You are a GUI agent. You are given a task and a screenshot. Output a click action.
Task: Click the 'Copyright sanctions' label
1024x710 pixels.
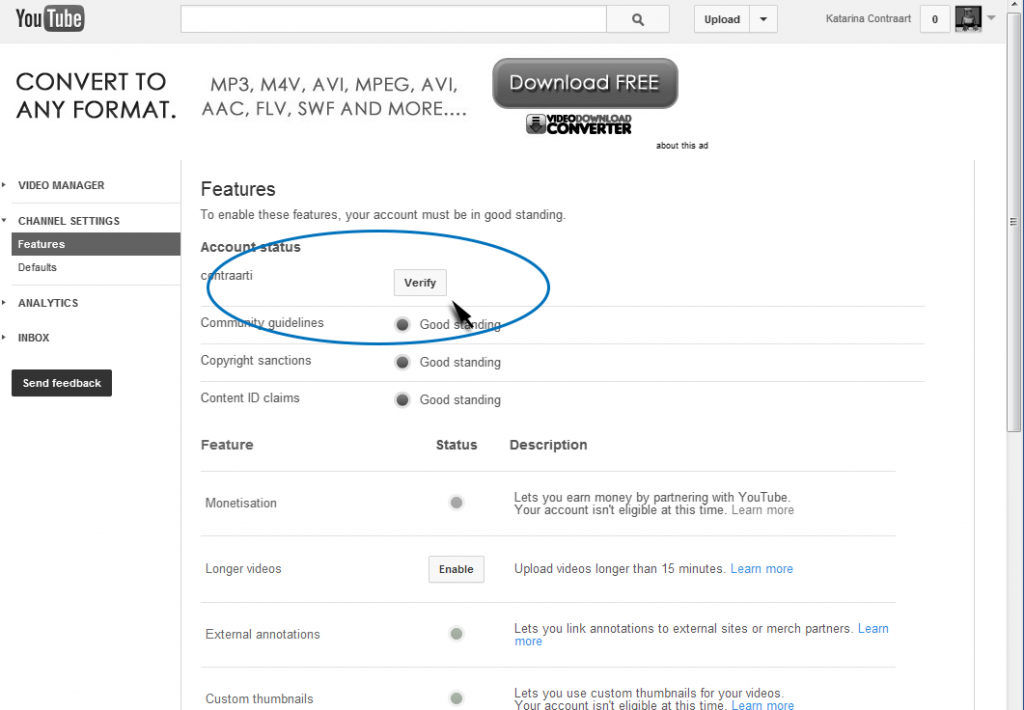point(256,361)
